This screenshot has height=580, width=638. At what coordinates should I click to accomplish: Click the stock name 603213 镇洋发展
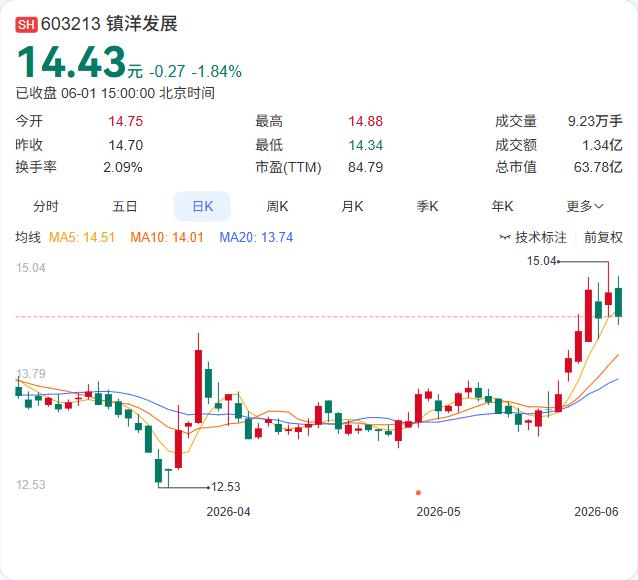tap(109, 24)
